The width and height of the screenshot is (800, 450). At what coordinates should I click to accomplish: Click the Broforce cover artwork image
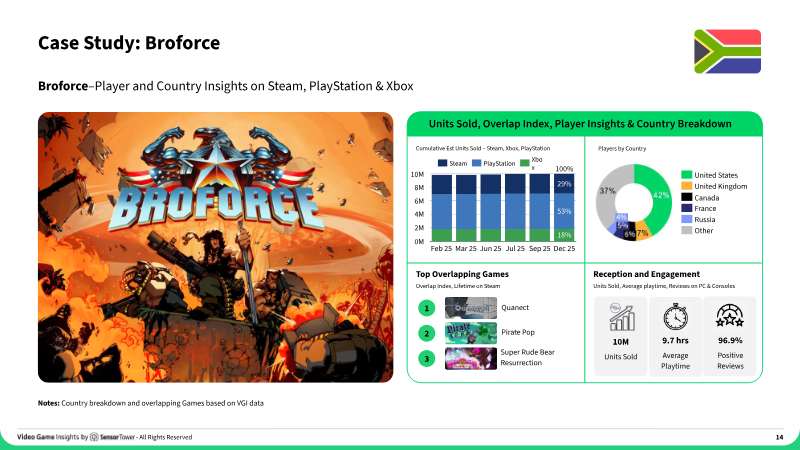[215, 247]
